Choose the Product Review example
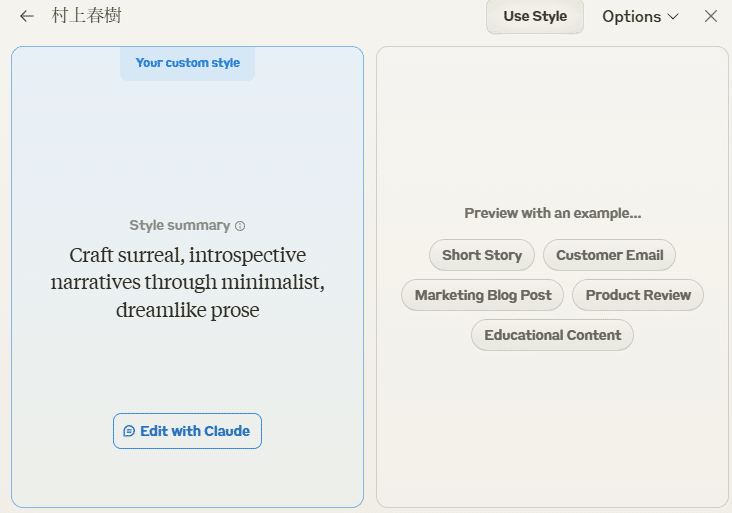Image resolution: width=732 pixels, height=513 pixels. (638, 295)
